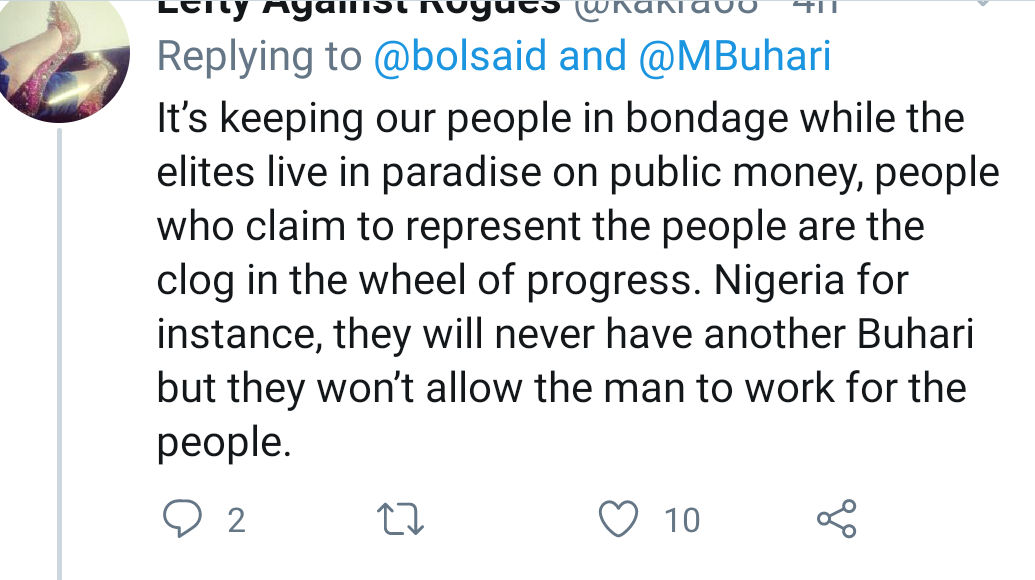Click the 10 likes count

click(x=682, y=521)
